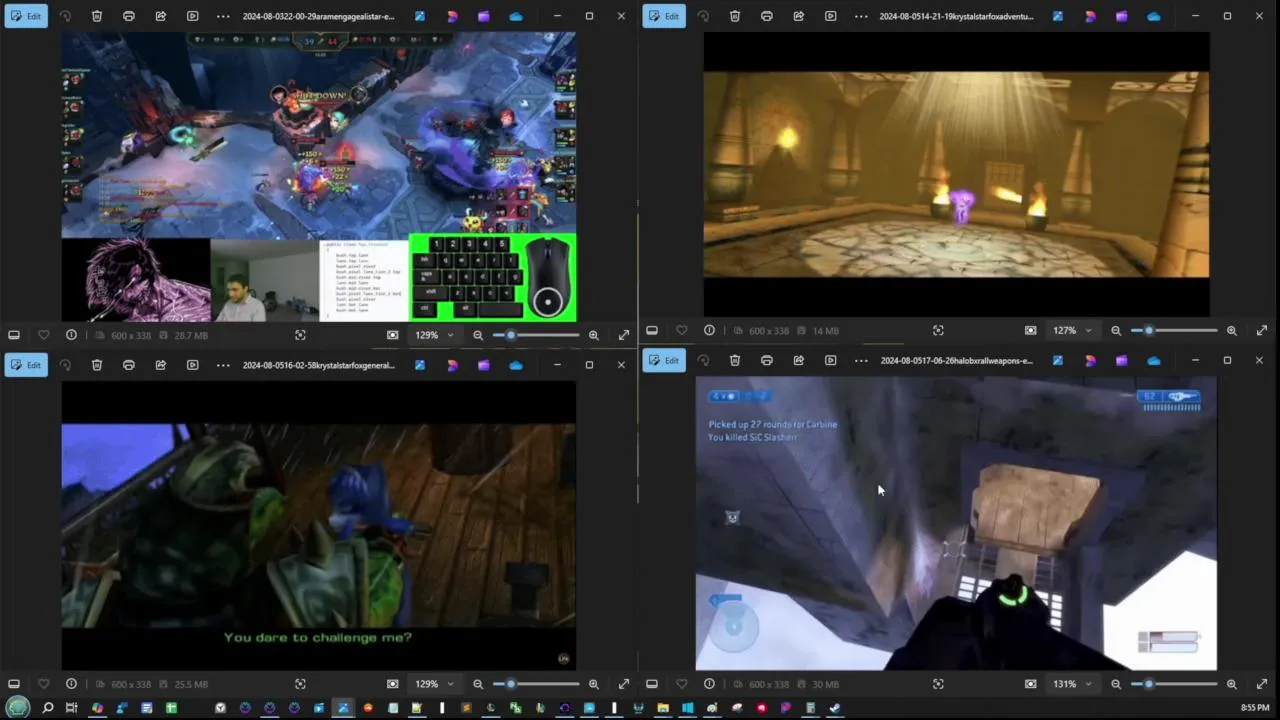Start slideshow in aramengagealistar window
The height and width of the screenshot is (720, 1280).
193,16
